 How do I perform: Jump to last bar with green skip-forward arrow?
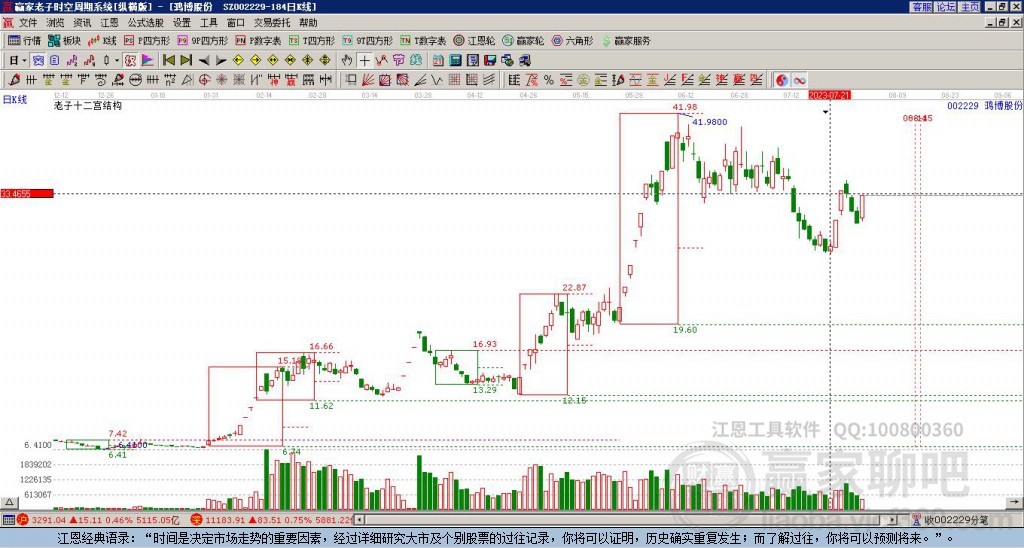186,61
